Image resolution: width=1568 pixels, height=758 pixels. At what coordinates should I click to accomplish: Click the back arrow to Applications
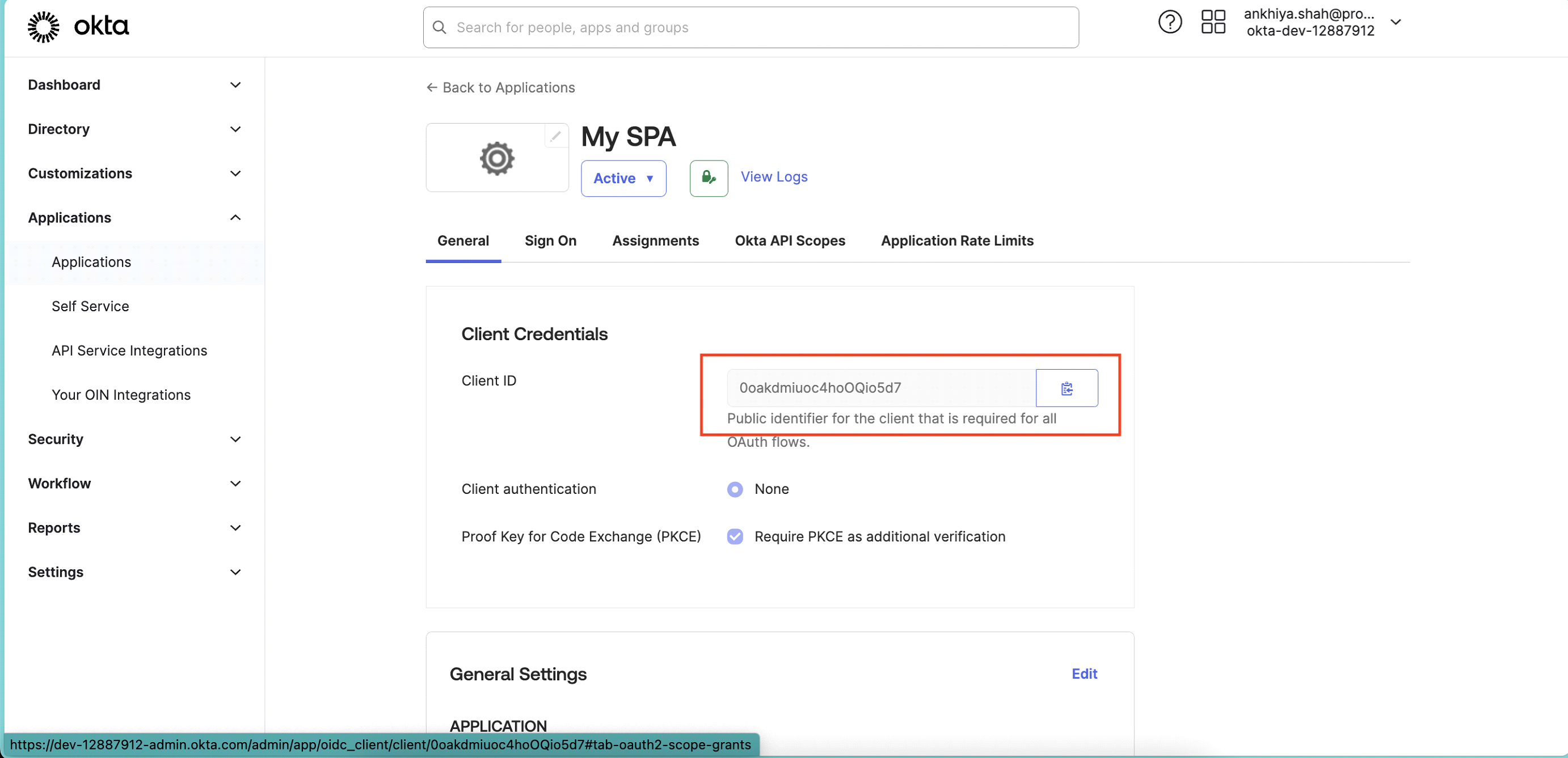432,88
